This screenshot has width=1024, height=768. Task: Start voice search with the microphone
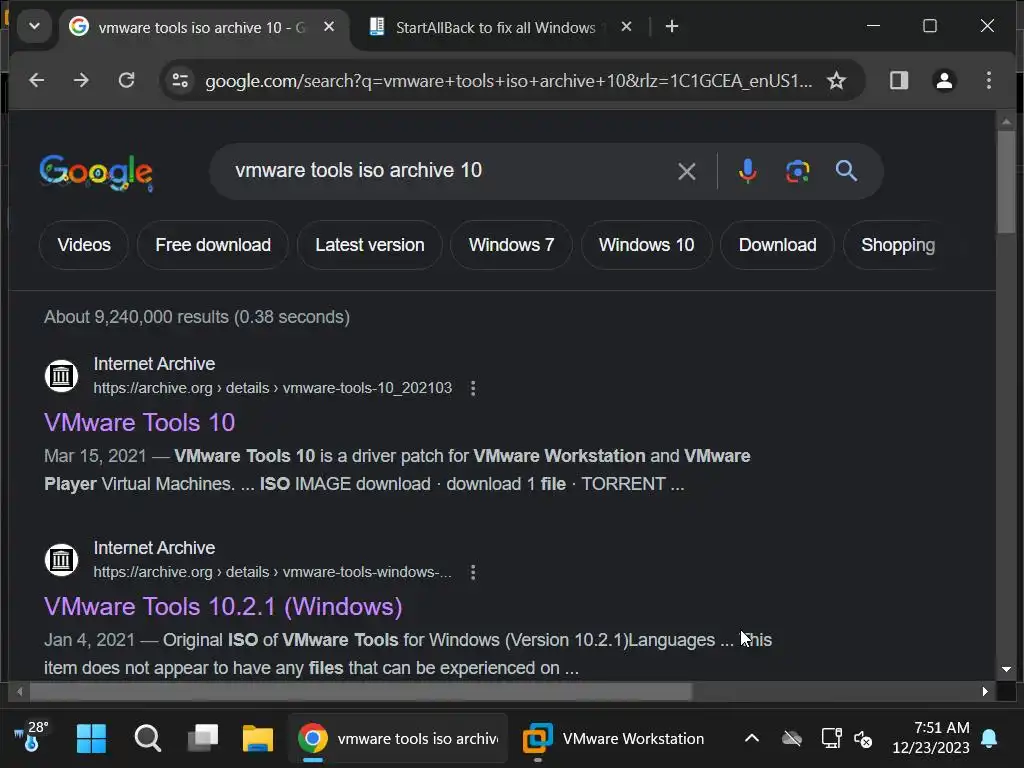tap(747, 171)
